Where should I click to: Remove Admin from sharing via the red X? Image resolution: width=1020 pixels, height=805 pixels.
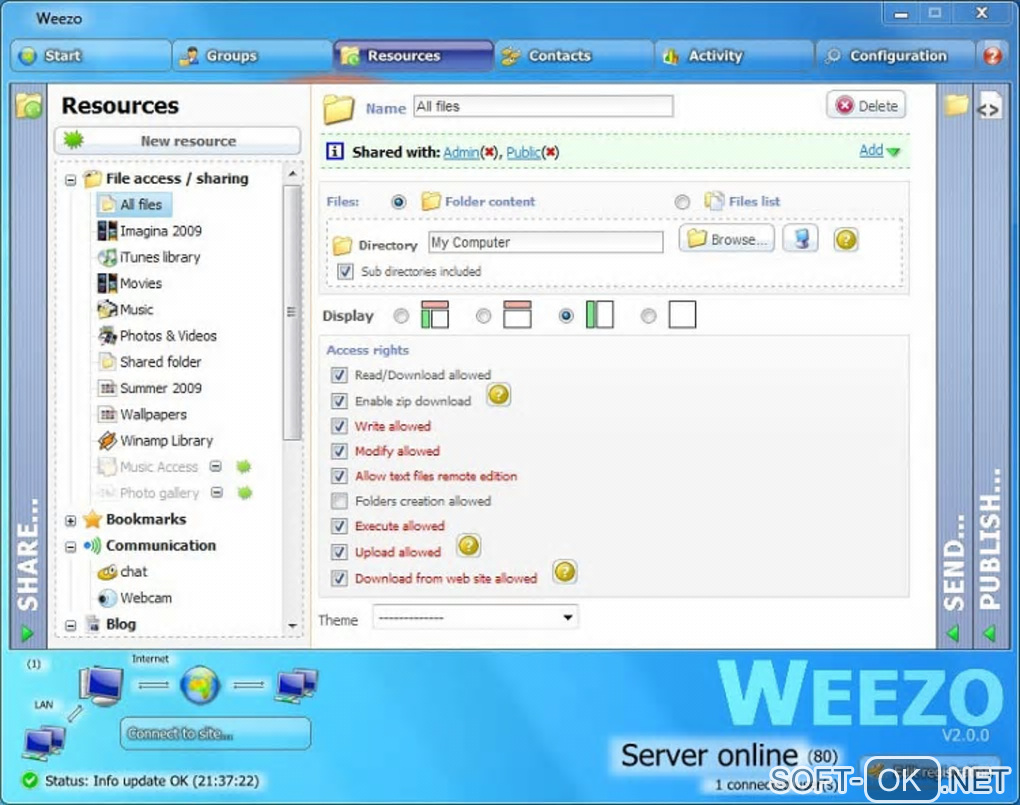click(489, 152)
